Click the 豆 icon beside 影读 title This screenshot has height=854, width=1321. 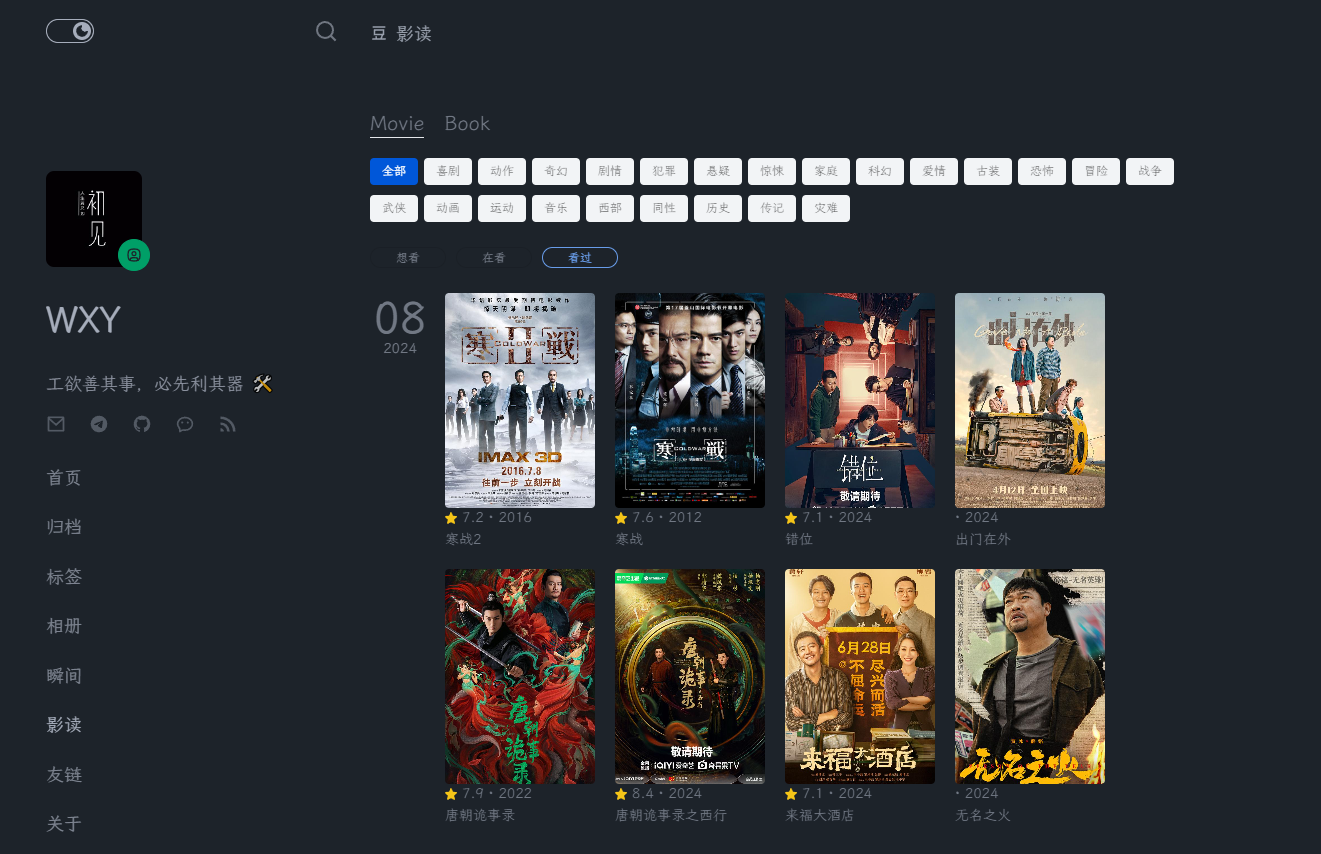379,33
